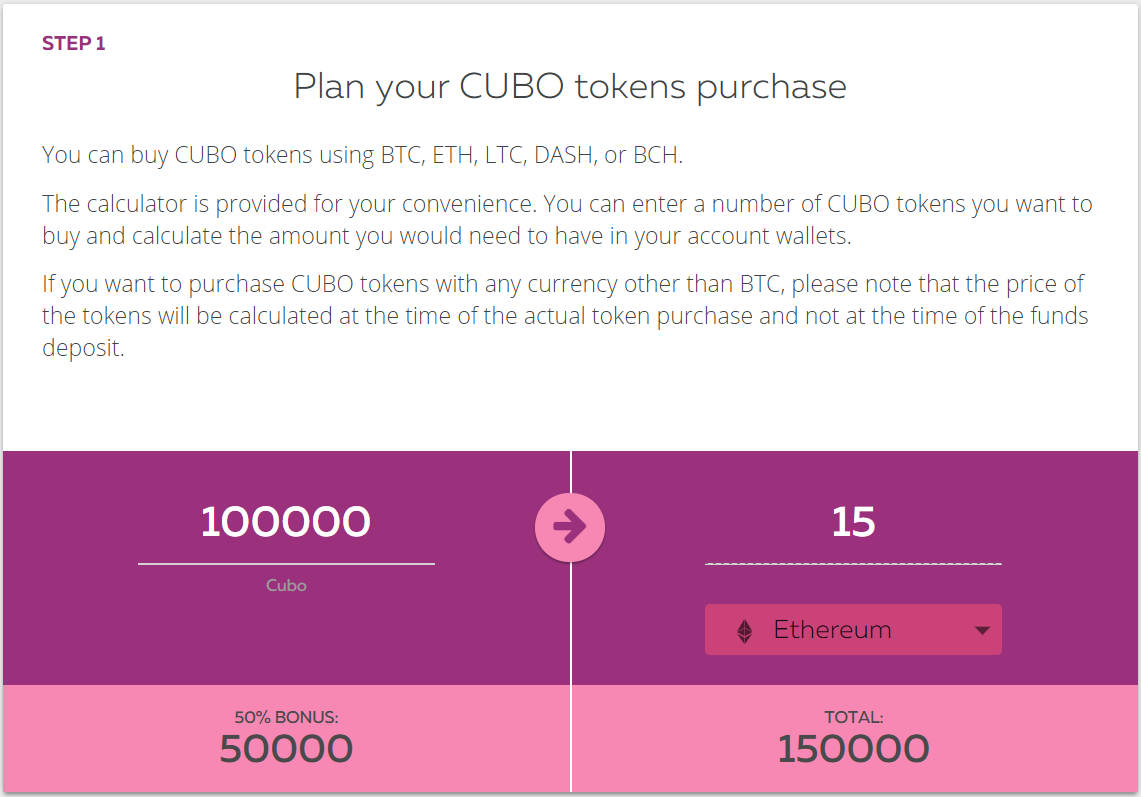Click the Cubo label under the amount
This screenshot has height=797, width=1141.
click(x=286, y=585)
